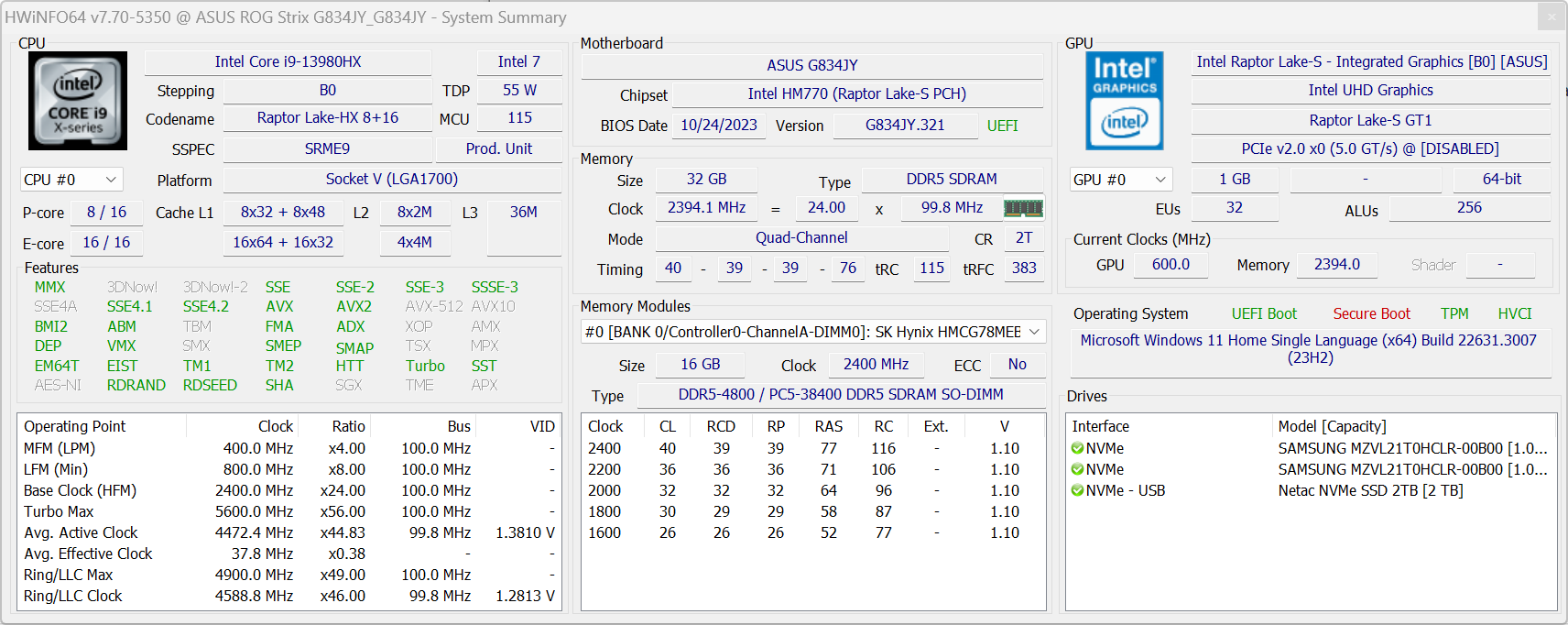Image resolution: width=1568 pixels, height=625 pixels.
Task: Expand the SK Hynix memory module dropdown
Action: pyautogui.click(x=1034, y=332)
